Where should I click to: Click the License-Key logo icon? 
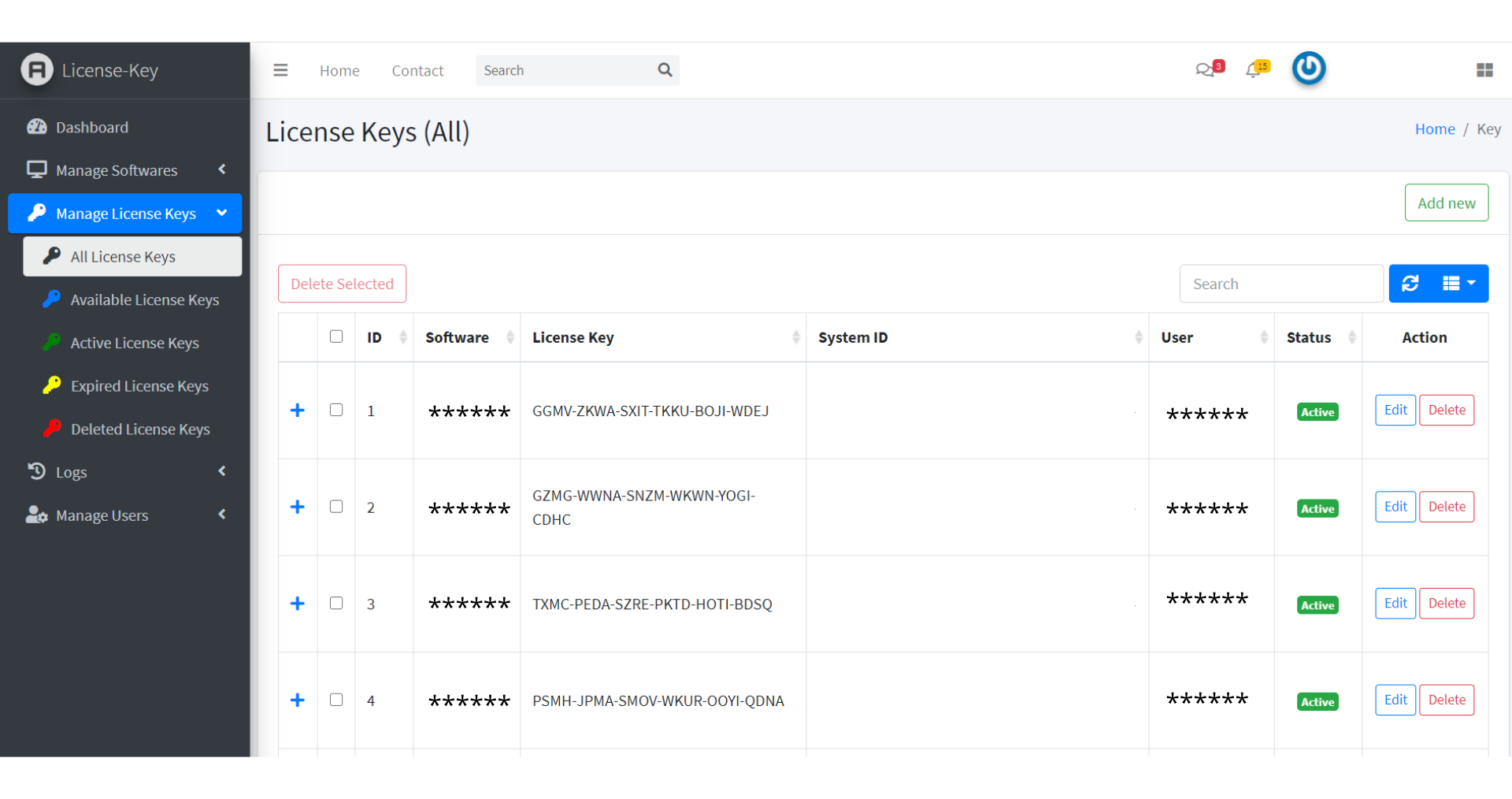pos(37,70)
